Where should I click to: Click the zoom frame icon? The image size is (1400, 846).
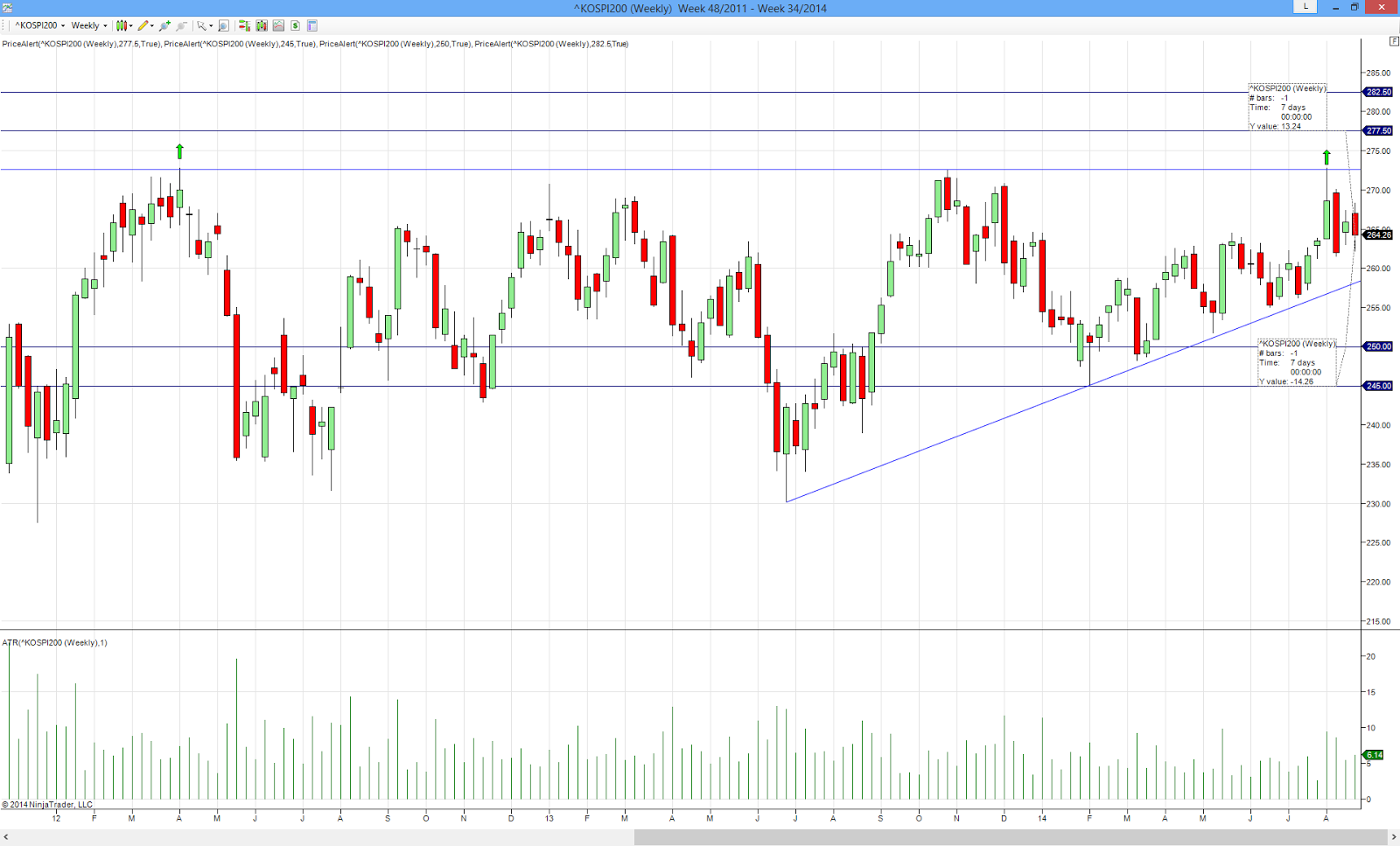click(x=223, y=25)
